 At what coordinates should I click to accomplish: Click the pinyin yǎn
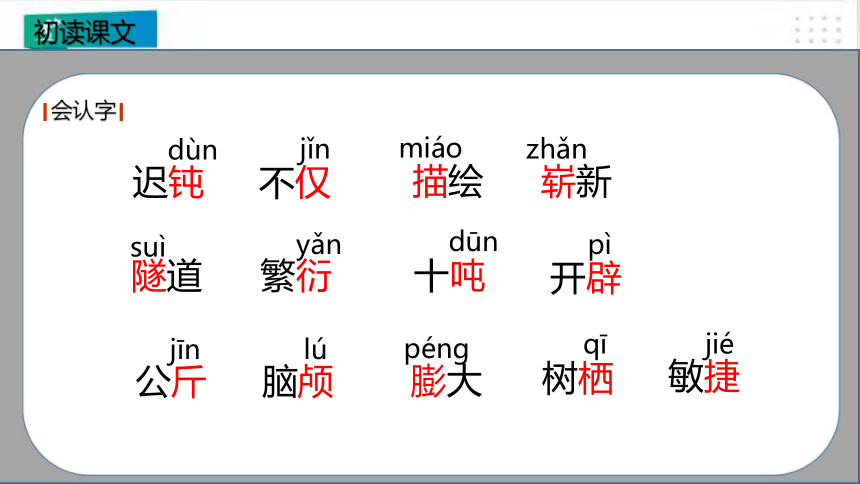(x=319, y=246)
